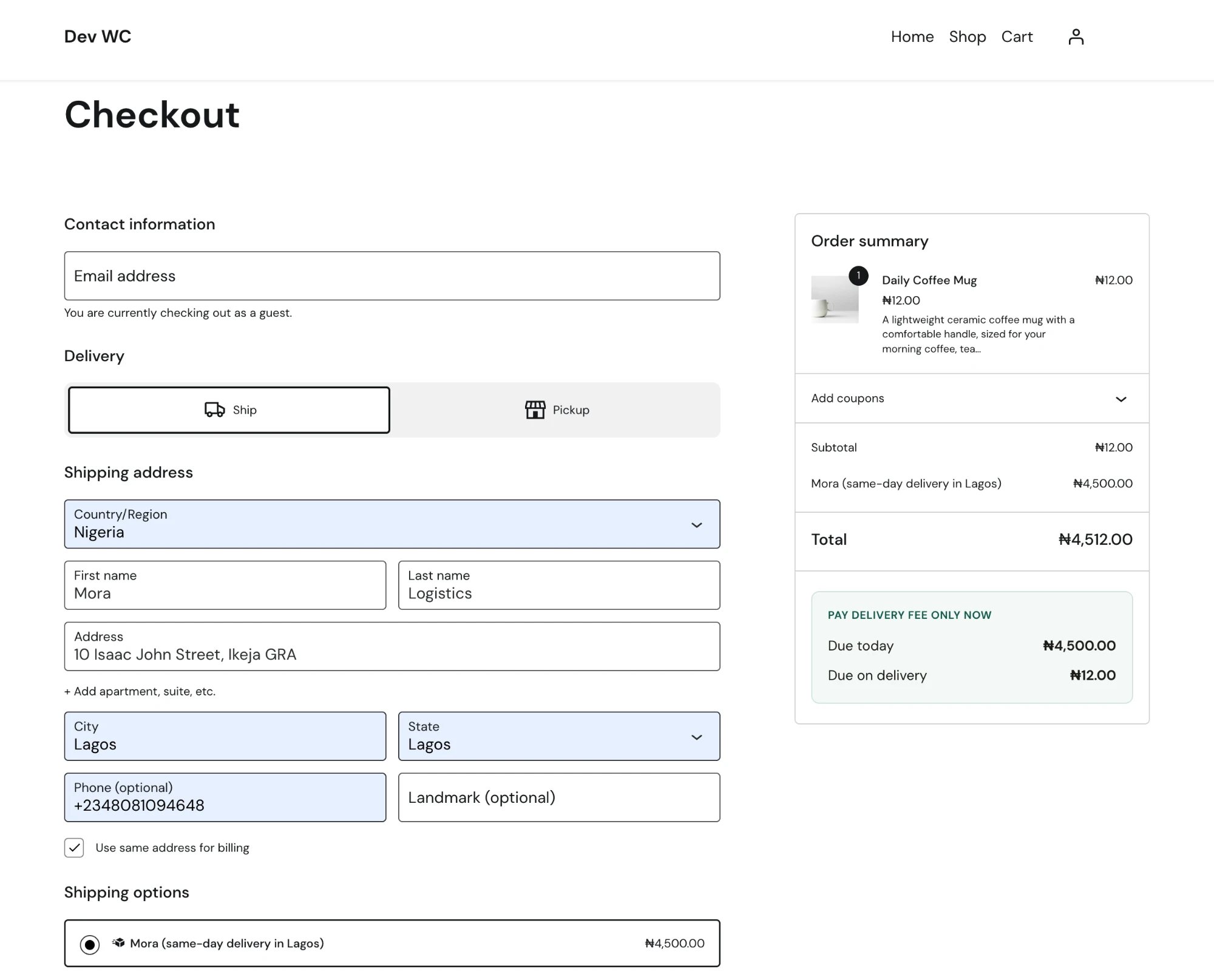The image size is (1214, 980).
Task: Click the Landmark (optional) field
Action: (x=559, y=797)
